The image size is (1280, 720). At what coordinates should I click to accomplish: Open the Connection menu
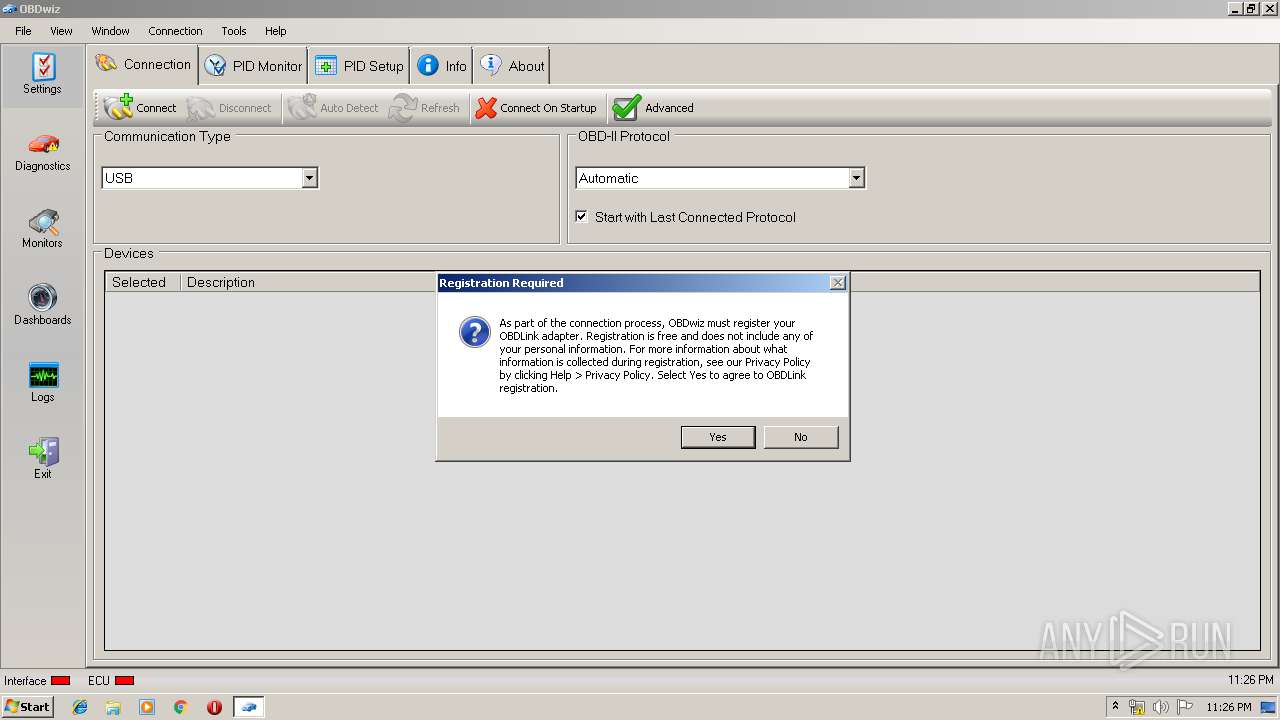pyautogui.click(x=175, y=31)
